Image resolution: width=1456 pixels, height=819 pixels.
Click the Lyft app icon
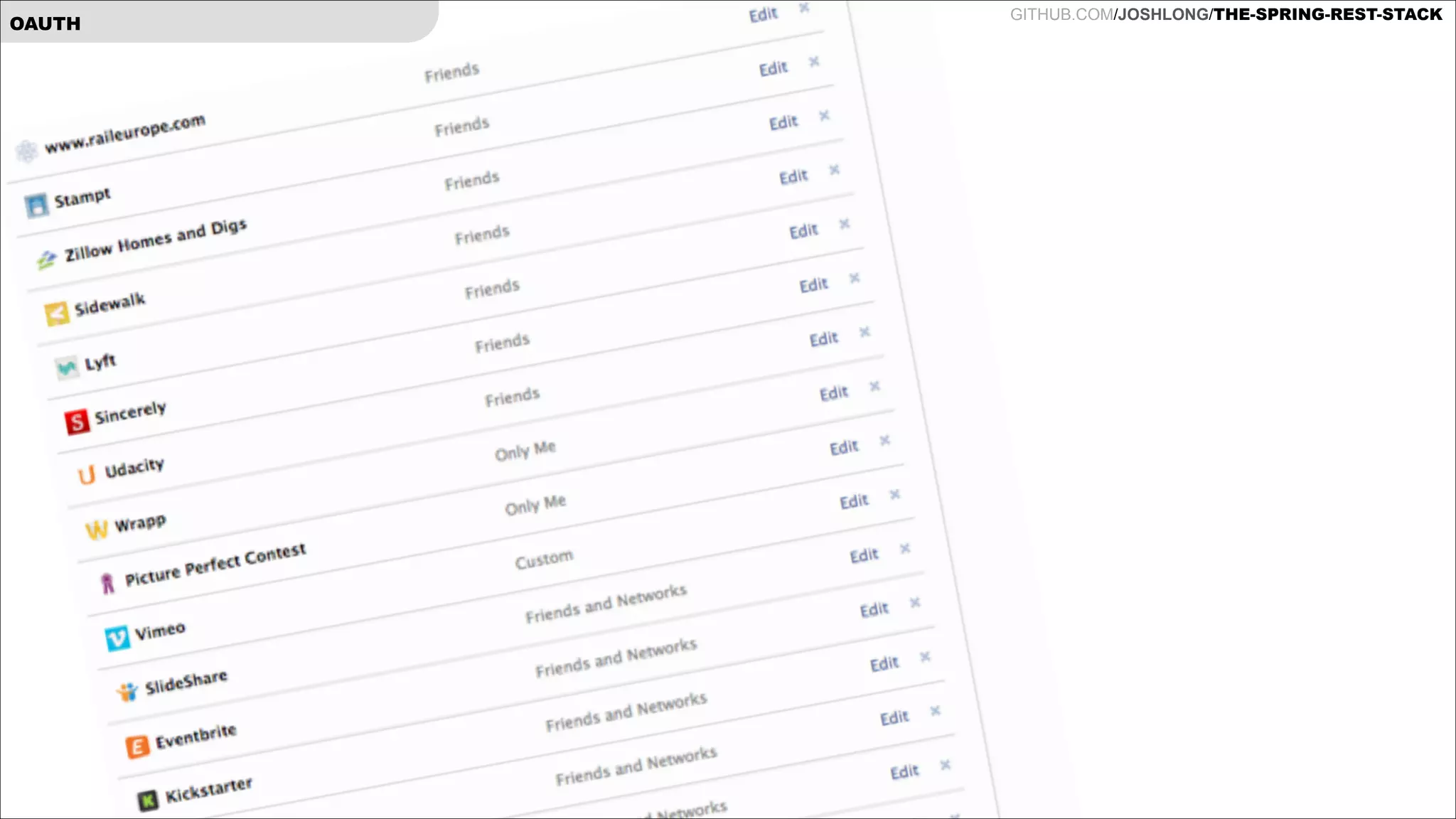[67, 368]
